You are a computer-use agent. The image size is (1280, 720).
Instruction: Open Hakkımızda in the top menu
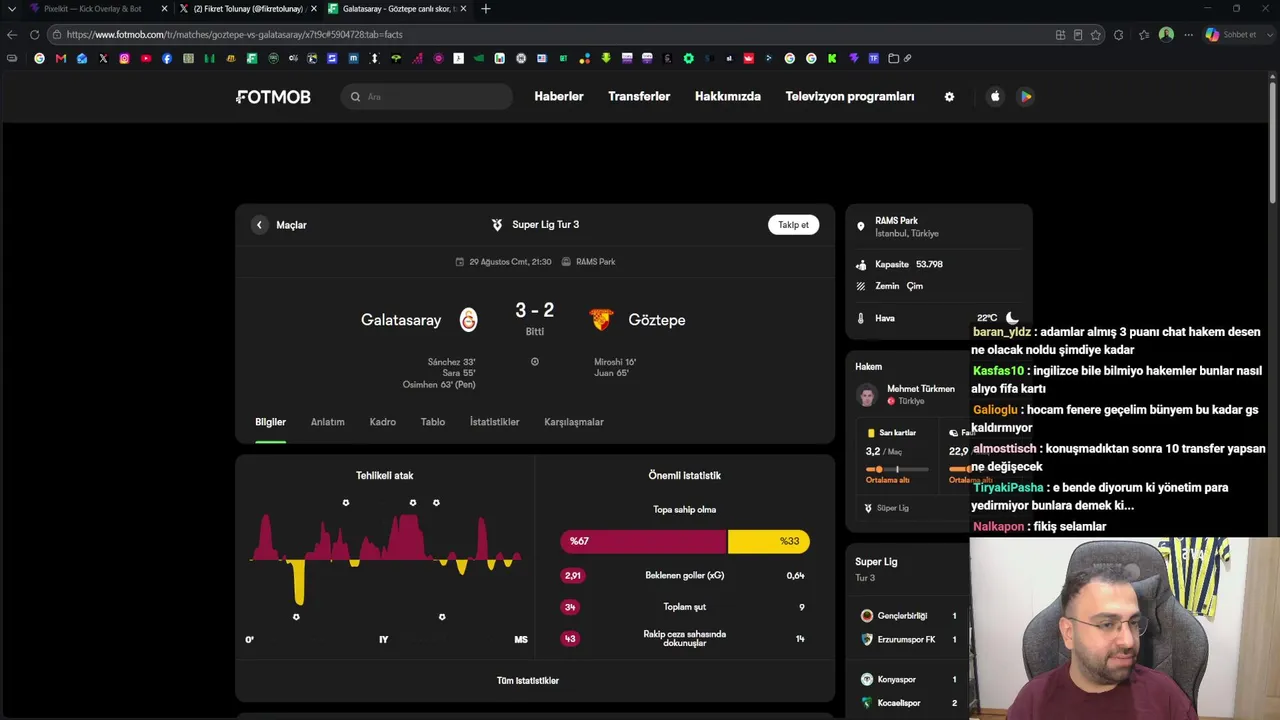(728, 97)
